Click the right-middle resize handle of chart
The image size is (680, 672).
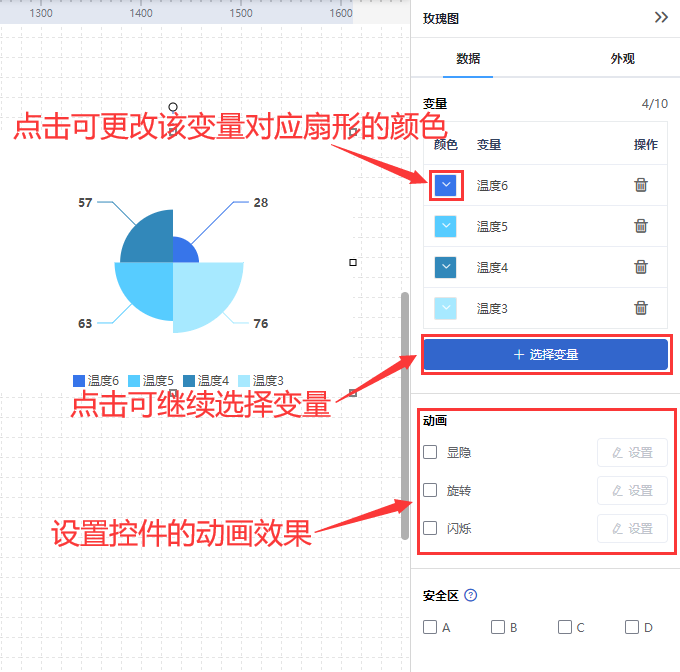353,262
